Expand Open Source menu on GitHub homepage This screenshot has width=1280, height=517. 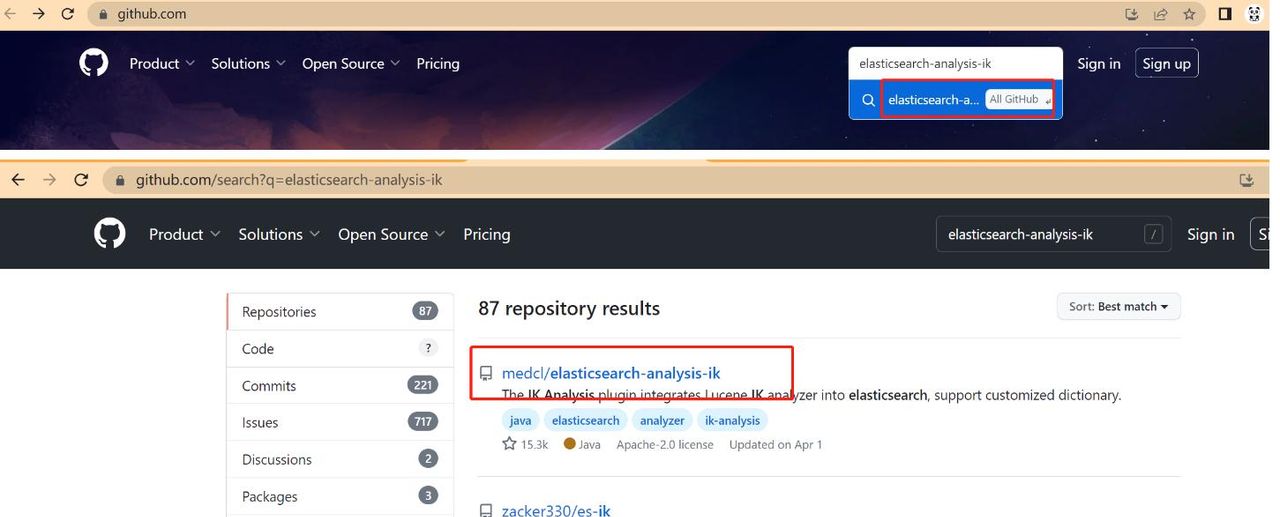pos(351,63)
